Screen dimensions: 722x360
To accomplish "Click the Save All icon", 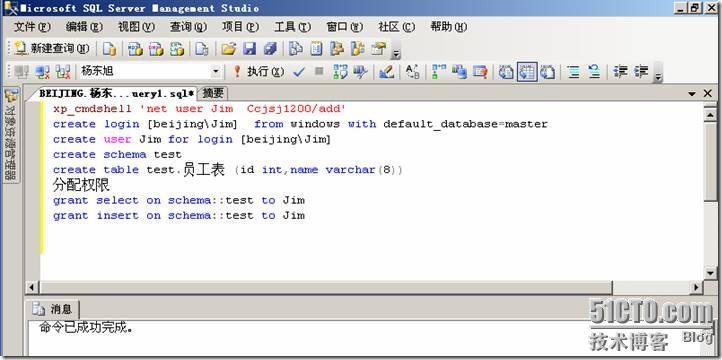I will point(270,48).
